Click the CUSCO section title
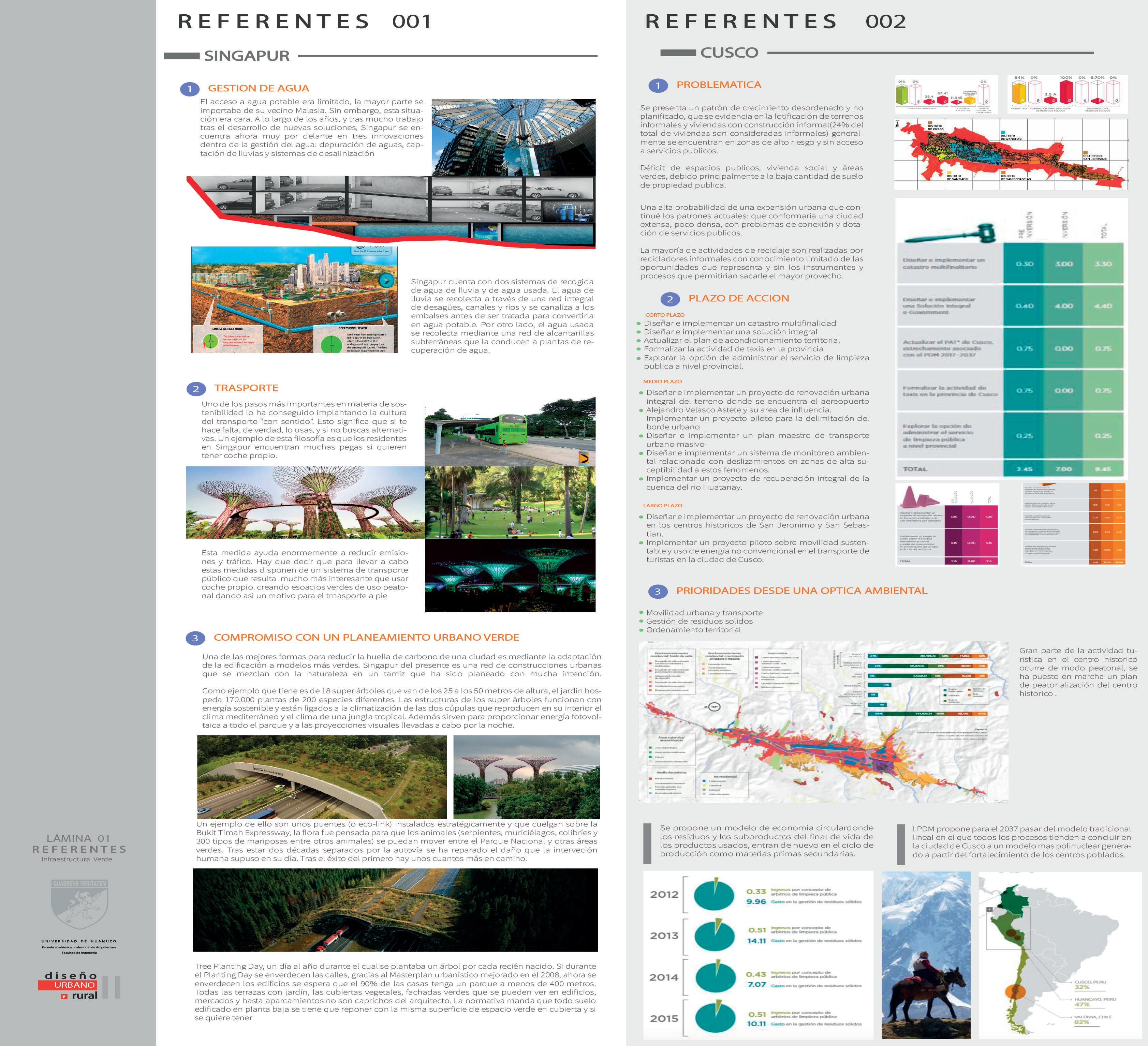The image size is (1148, 1046). tap(729, 53)
